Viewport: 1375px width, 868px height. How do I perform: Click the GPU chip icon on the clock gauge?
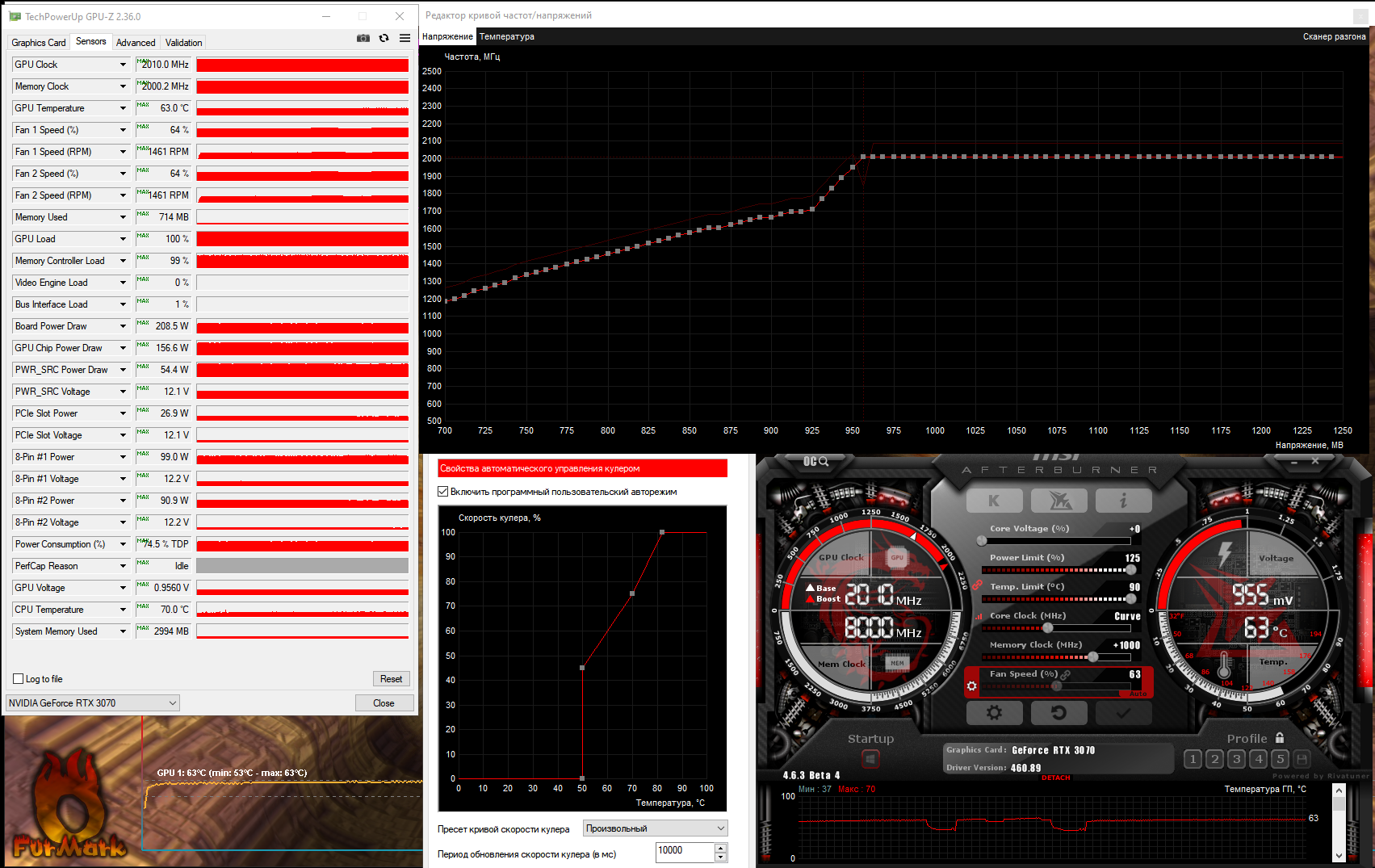click(897, 557)
